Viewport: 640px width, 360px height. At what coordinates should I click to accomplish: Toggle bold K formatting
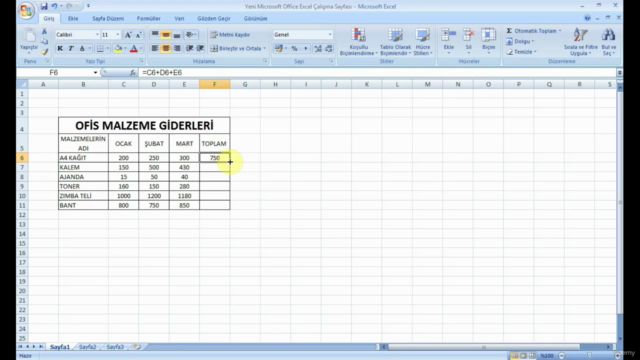60,48
